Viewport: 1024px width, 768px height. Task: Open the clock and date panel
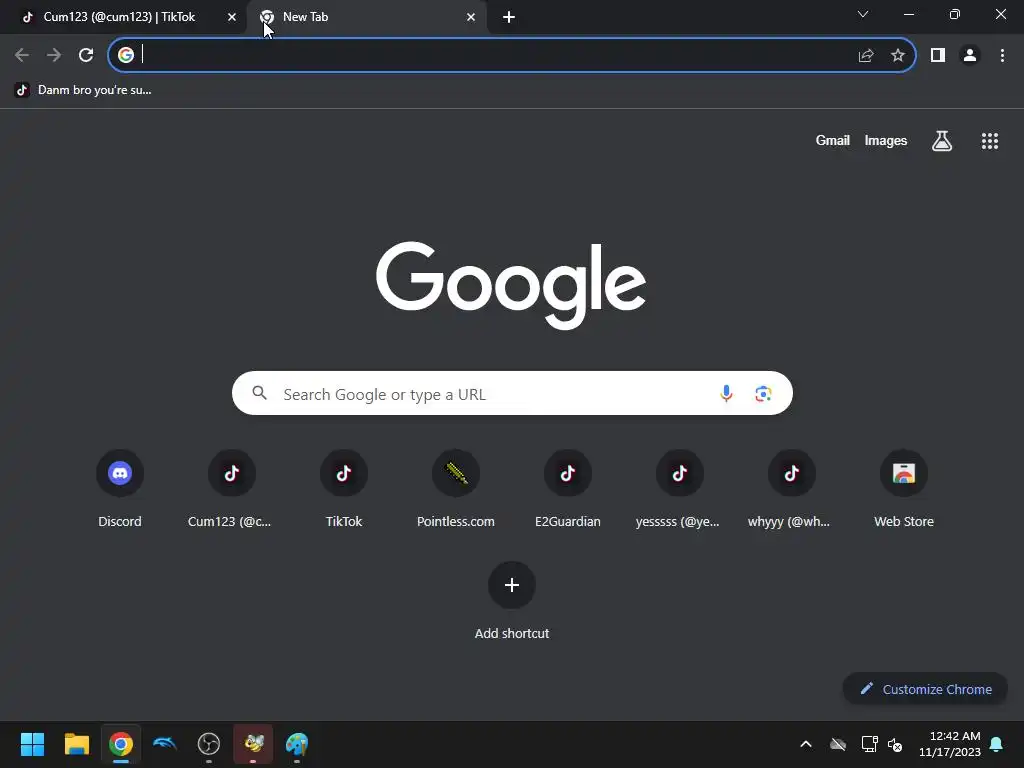(x=950, y=744)
